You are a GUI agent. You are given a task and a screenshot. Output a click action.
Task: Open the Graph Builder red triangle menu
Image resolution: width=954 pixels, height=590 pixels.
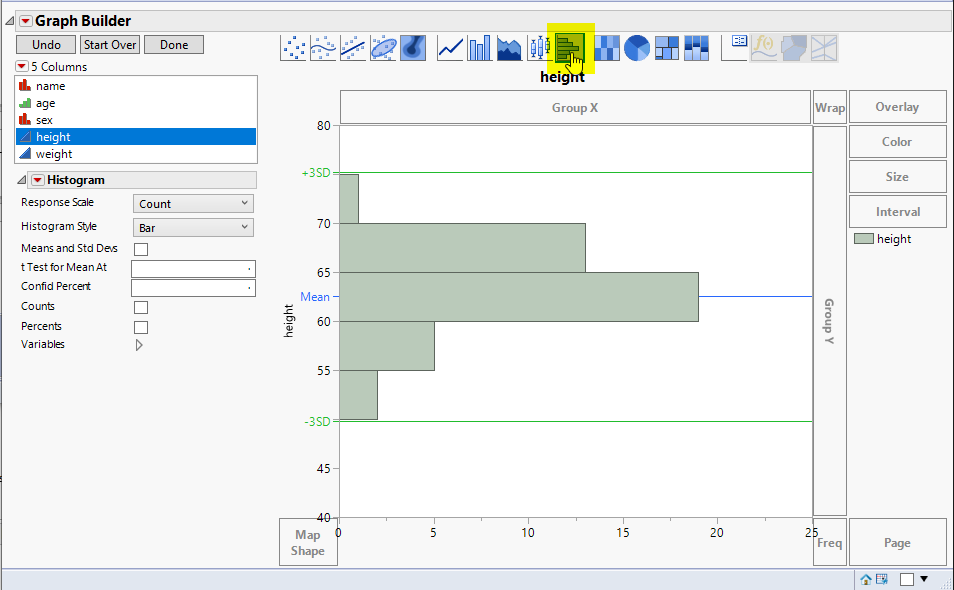[x=26, y=21]
